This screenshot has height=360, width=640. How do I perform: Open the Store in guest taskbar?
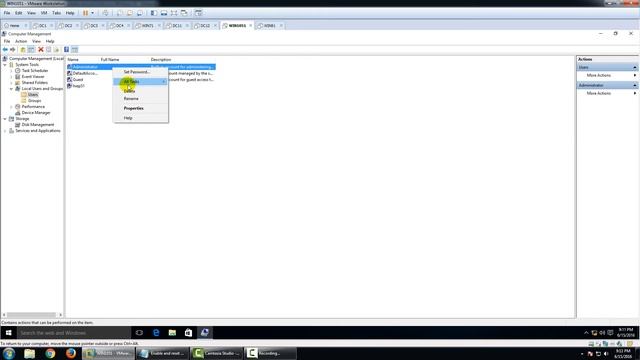tap(188, 333)
